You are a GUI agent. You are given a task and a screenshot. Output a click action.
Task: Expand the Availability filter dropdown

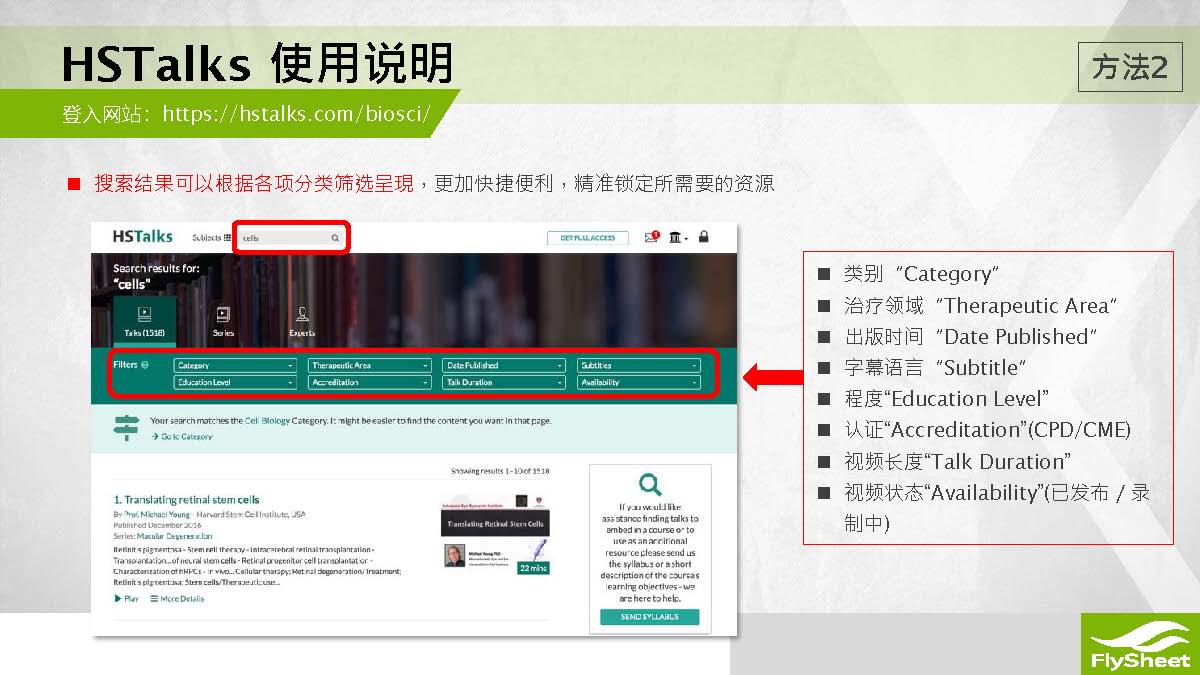point(638,383)
